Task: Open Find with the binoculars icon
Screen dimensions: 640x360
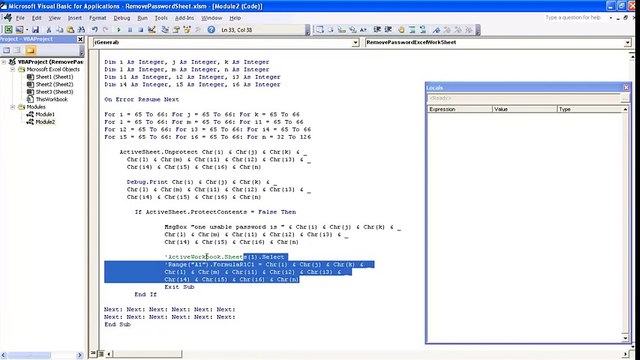Action: [x=81, y=29]
